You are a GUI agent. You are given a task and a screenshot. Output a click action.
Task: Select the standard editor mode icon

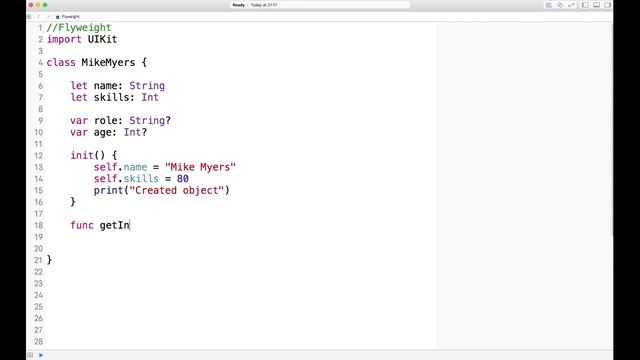(x=549, y=5)
